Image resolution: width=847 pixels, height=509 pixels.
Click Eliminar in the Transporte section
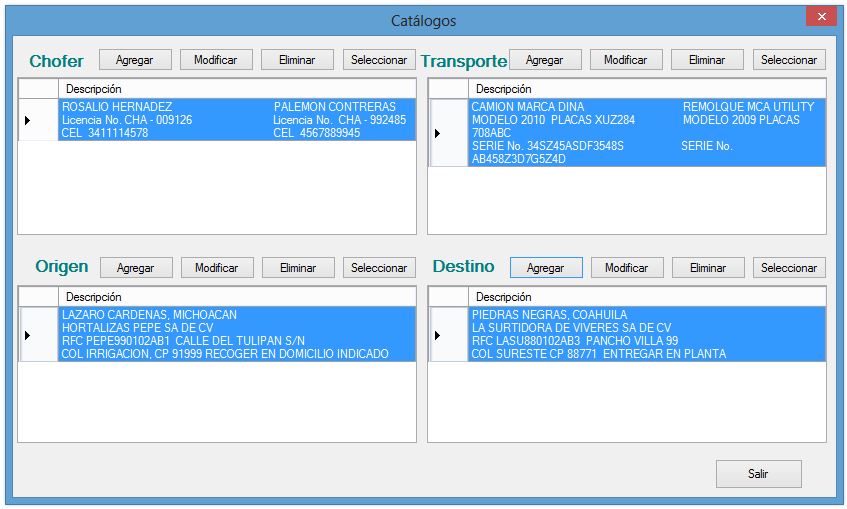pos(707,60)
